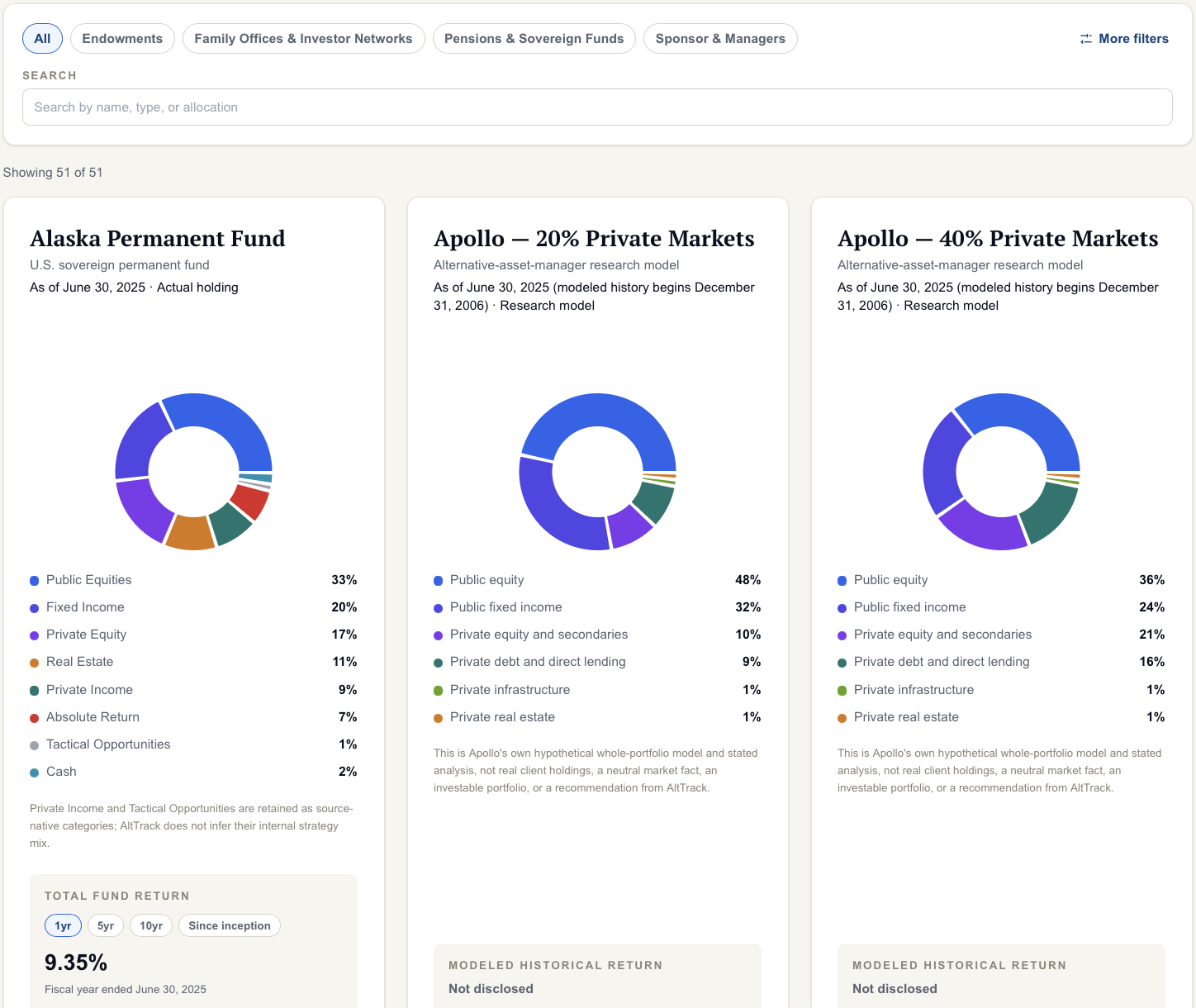Click Public fixed income 32% row
Image resolution: width=1196 pixels, height=1008 pixels.
(x=597, y=607)
